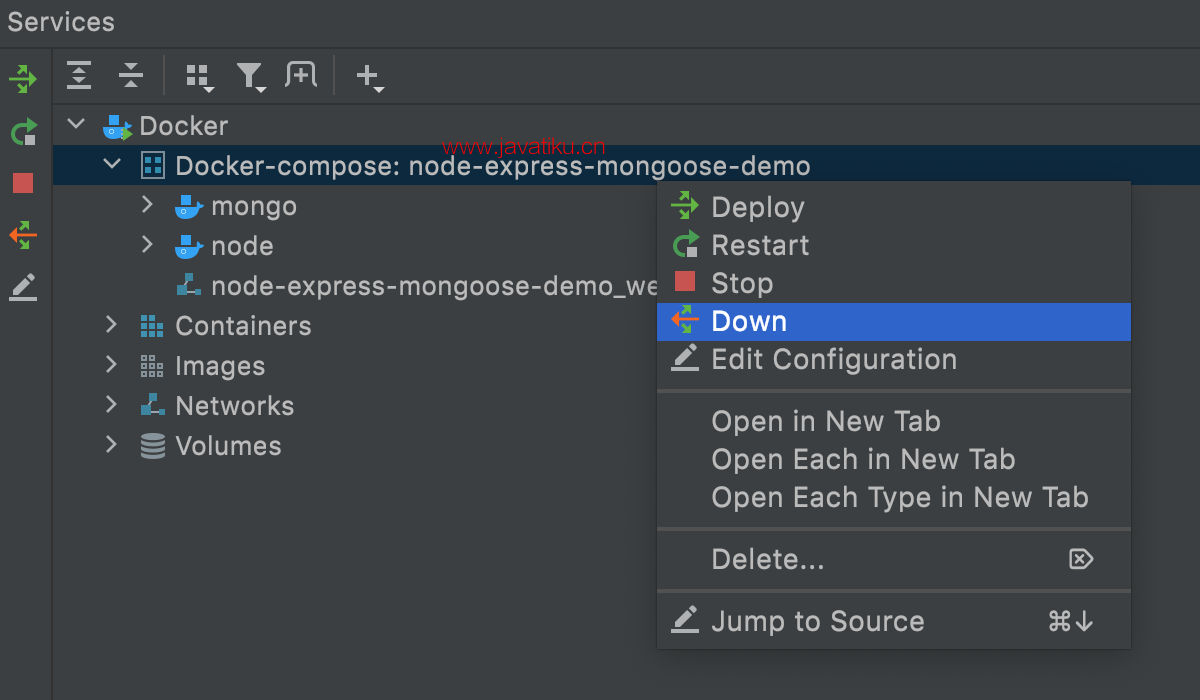Open the Add Service plus dropdown
The width and height of the screenshot is (1200, 700).
click(370, 77)
